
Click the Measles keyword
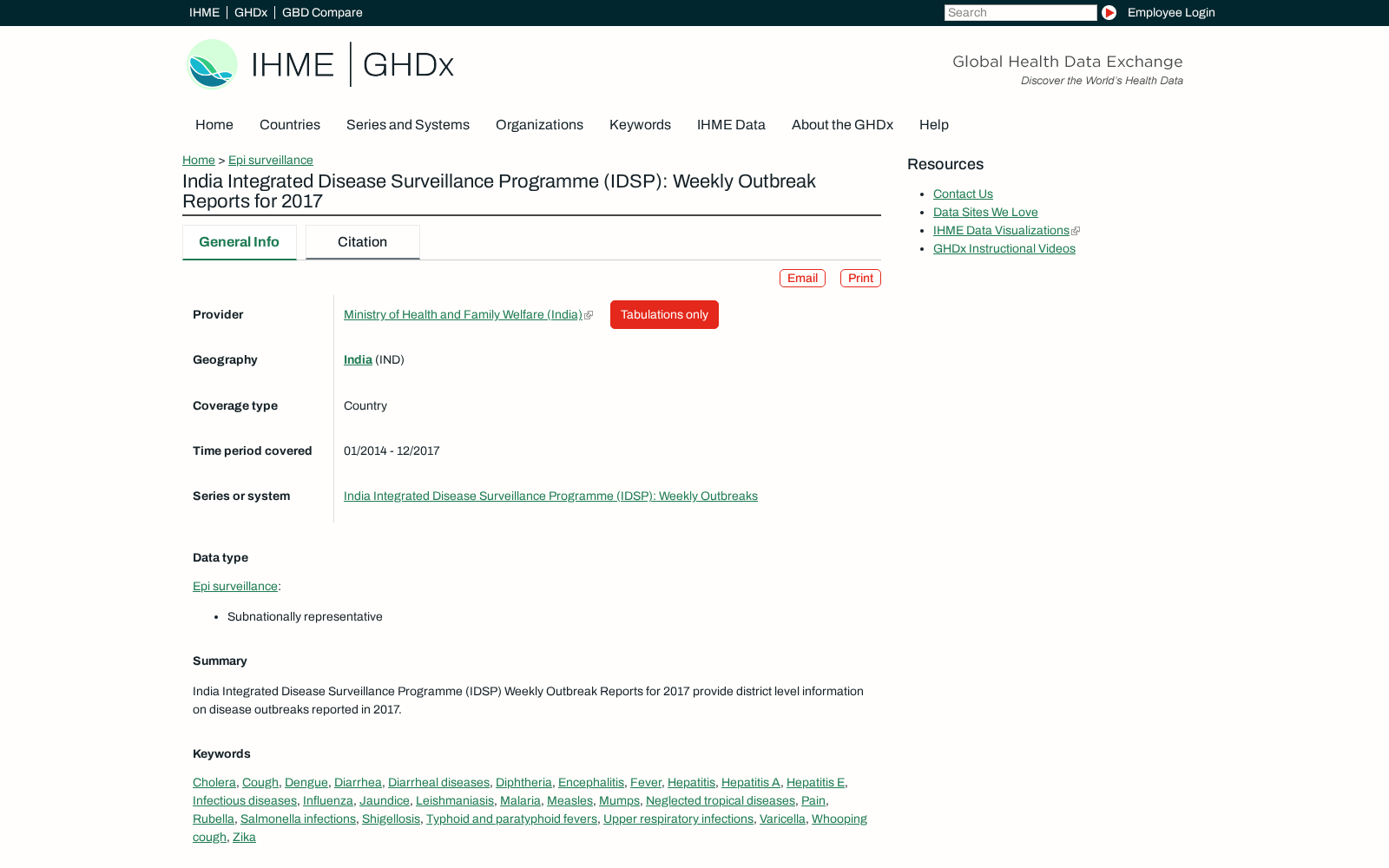pos(569,800)
